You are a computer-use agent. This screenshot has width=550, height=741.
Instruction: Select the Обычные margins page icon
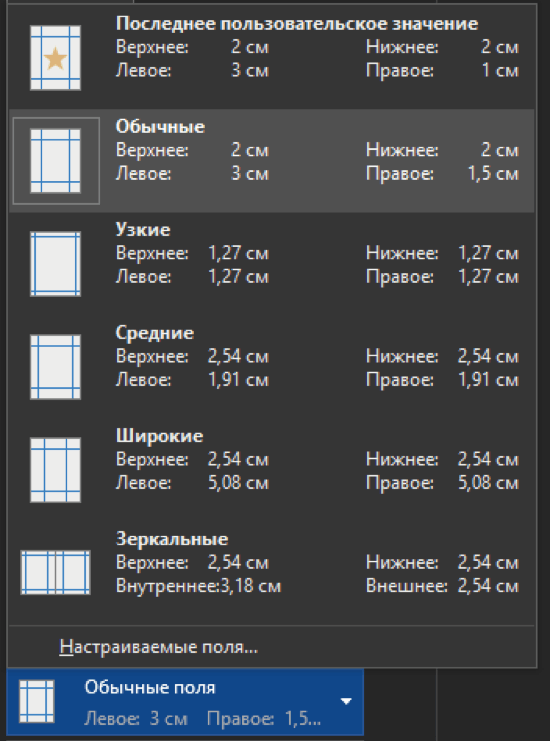click(x=55, y=161)
